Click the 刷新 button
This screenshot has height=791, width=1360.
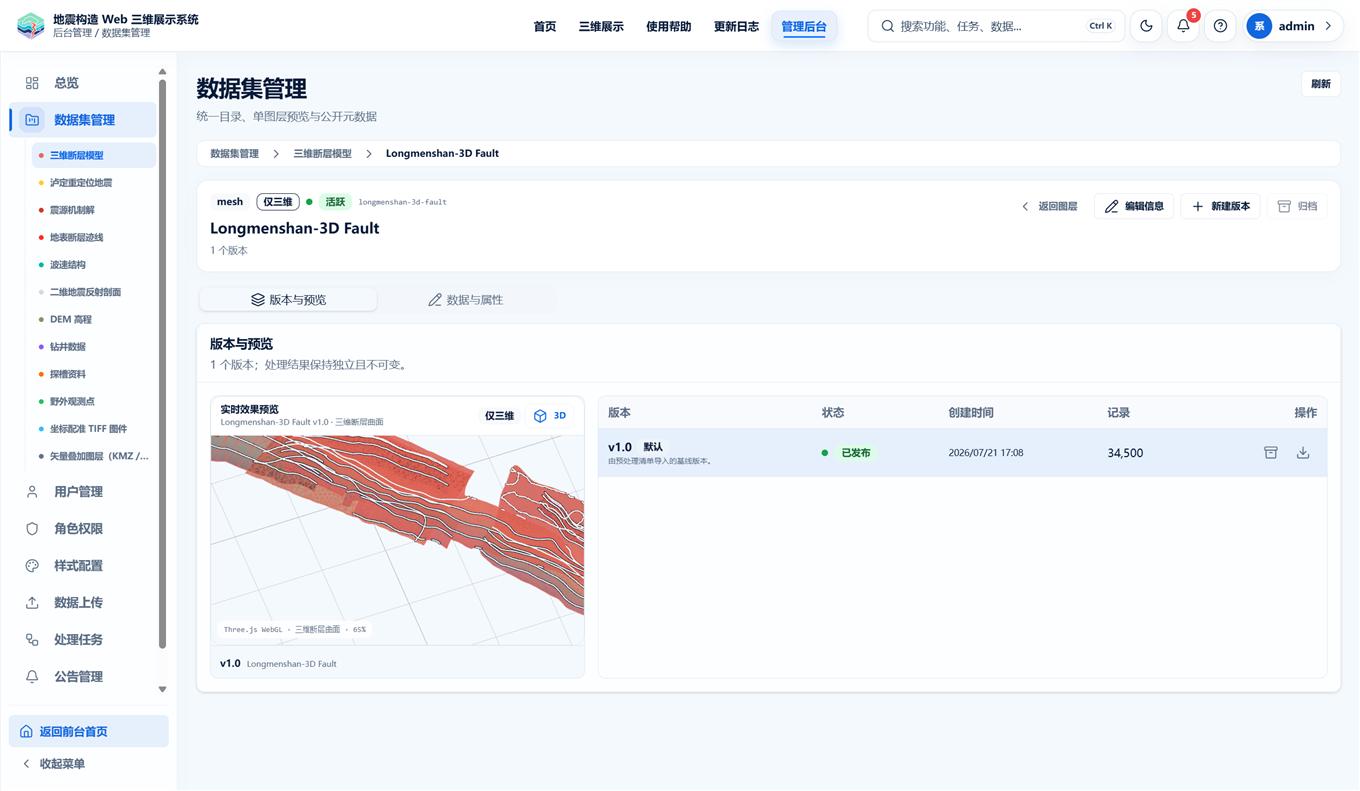1320,84
